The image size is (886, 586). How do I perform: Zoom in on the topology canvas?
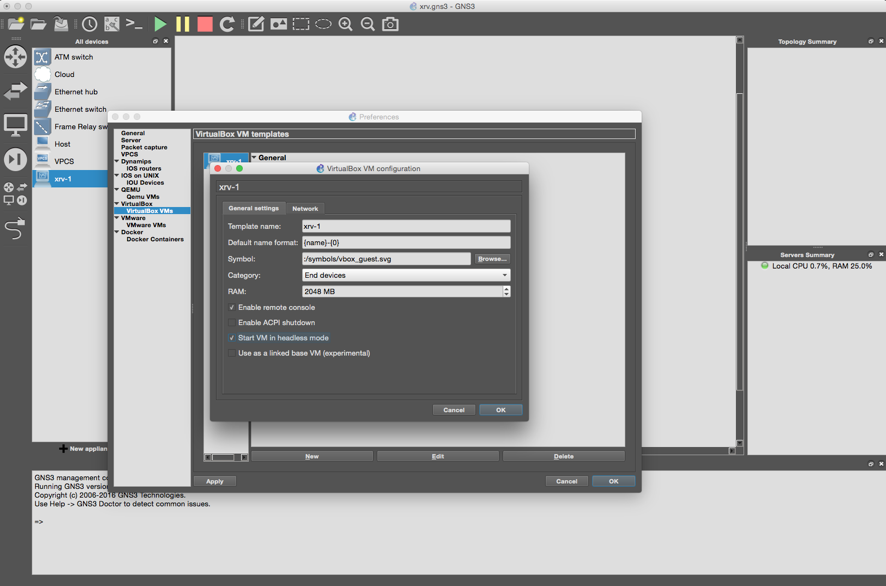coord(345,24)
